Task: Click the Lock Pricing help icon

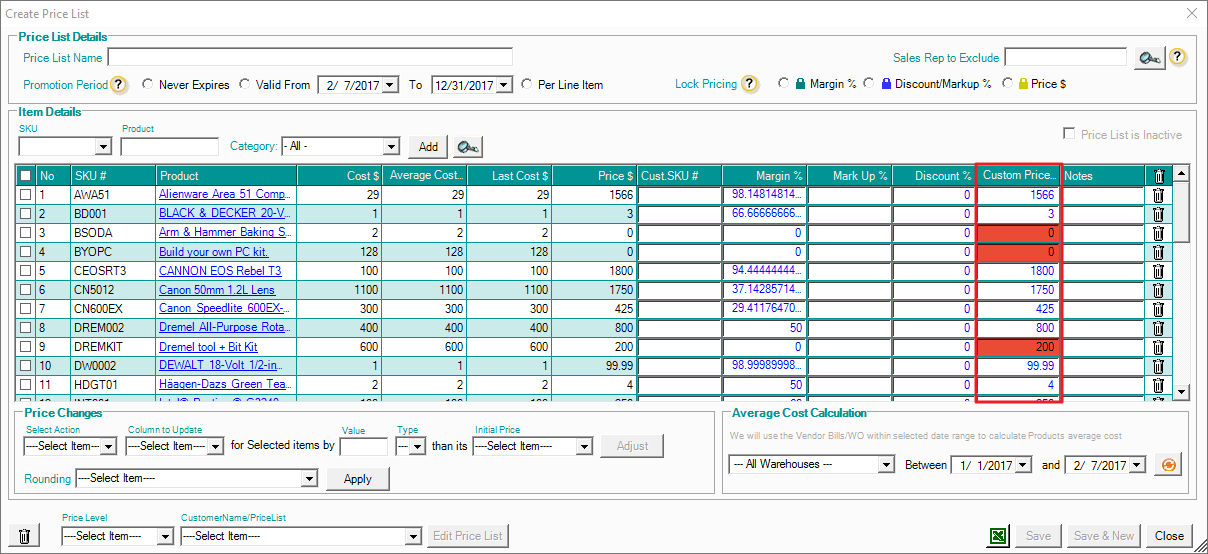Action: tap(750, 84)
